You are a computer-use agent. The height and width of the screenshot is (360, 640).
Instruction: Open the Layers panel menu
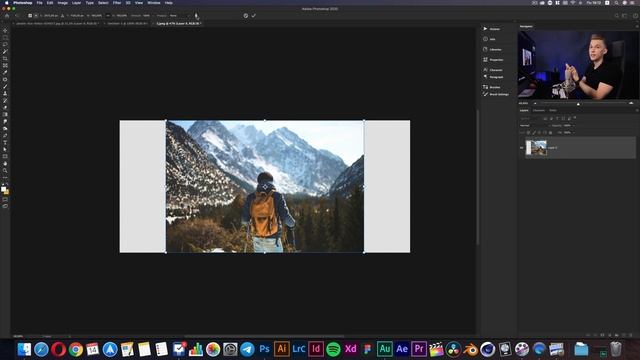pyautogui.click(x=637, y=110)
